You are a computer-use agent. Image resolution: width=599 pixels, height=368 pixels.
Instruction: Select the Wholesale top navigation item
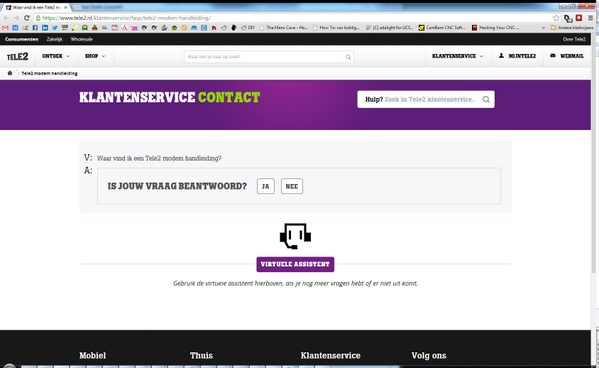click(x=81, y=39)
